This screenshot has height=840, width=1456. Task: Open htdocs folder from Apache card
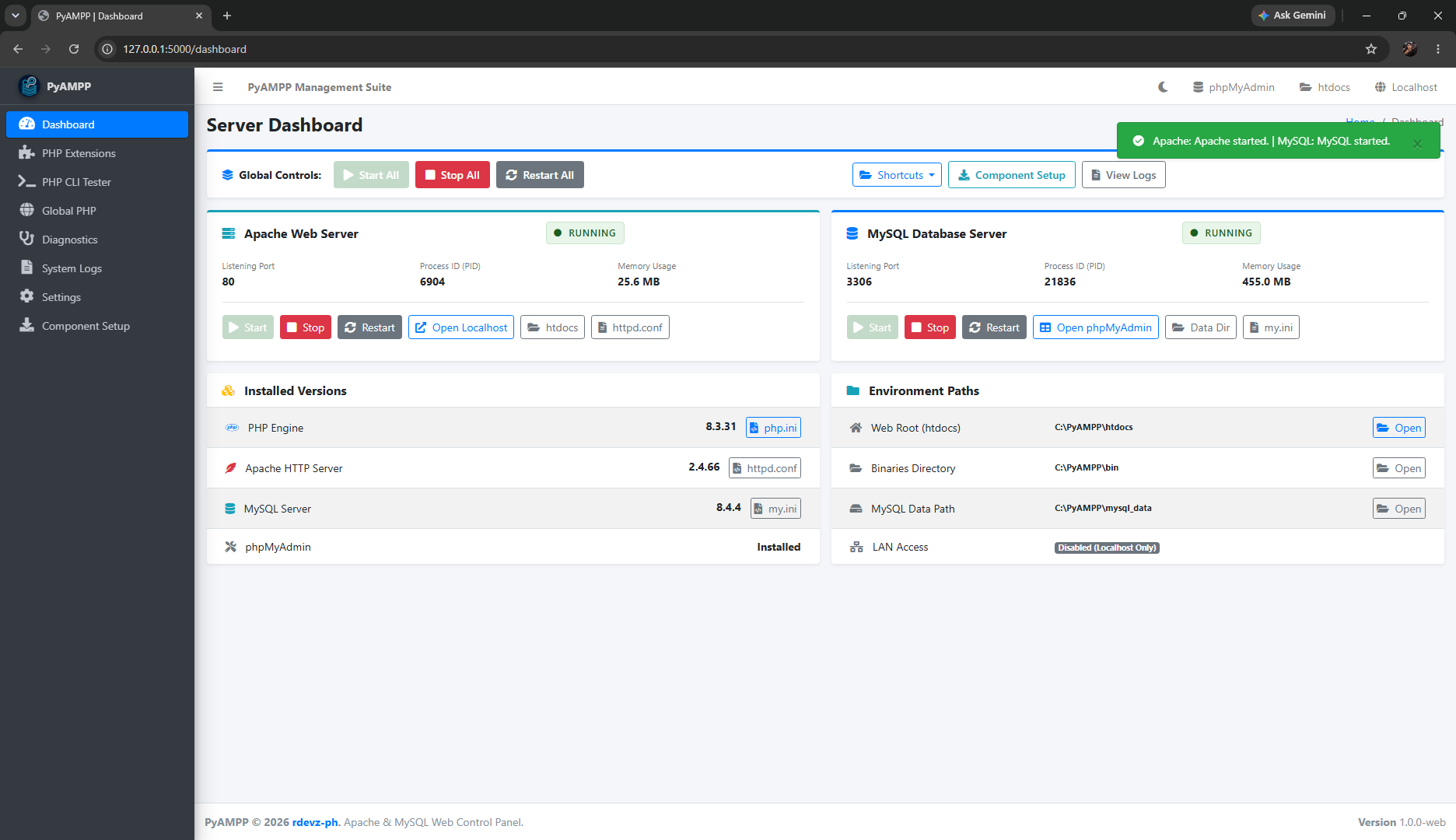tap(552, 327)
